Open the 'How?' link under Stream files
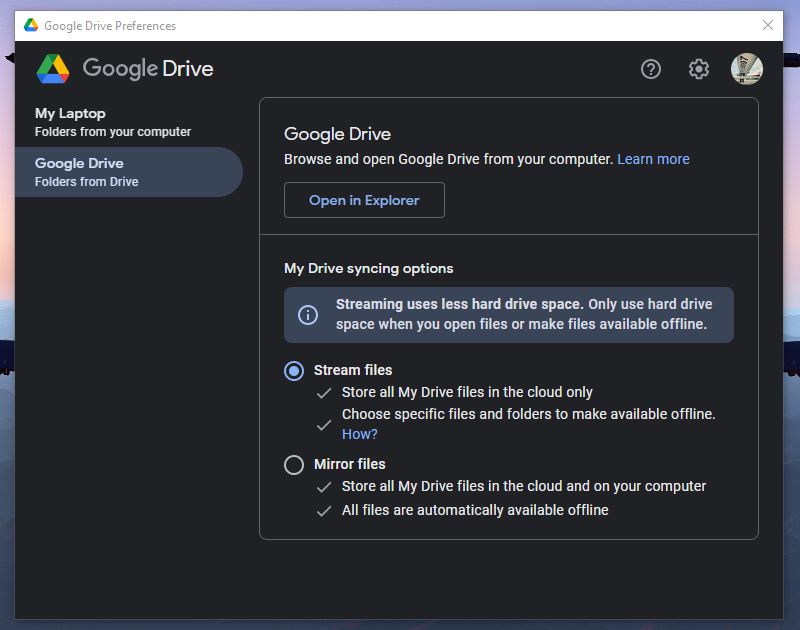 pyautogui.click(x=358, y=433)
